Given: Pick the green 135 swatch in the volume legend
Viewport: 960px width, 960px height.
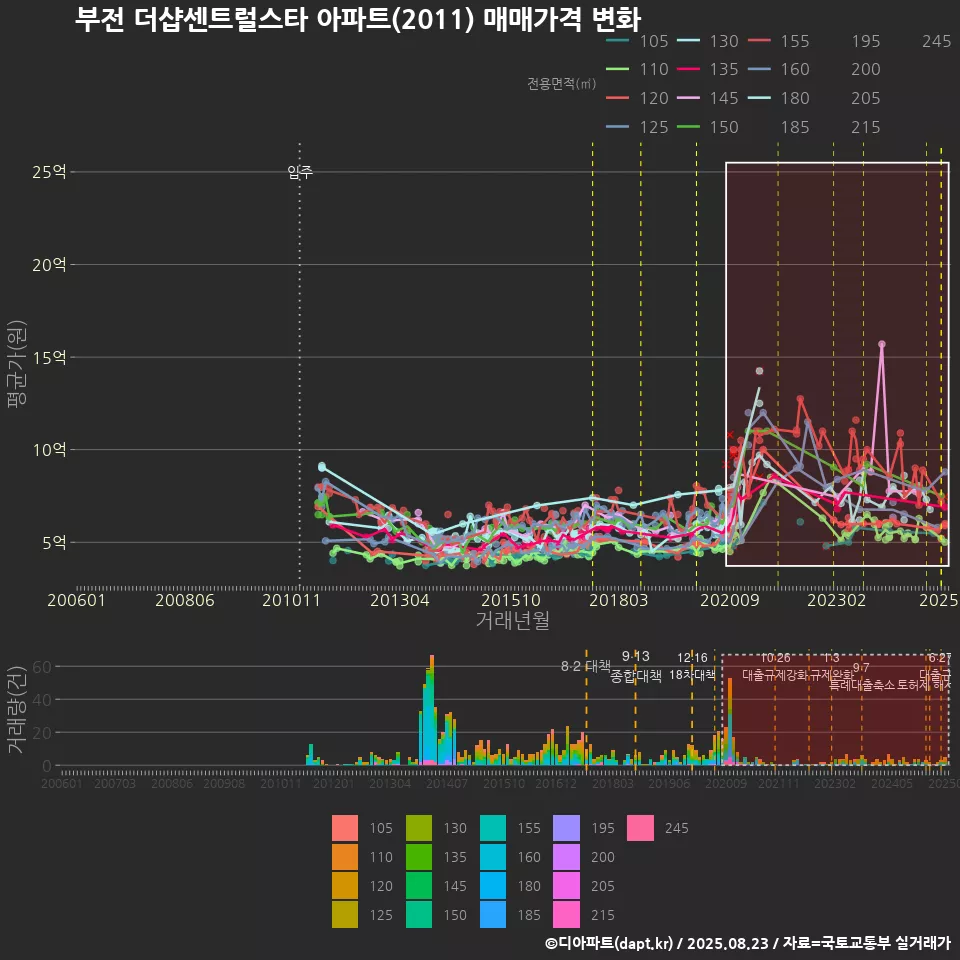Looking at the screenshot, I should (419, 857).
